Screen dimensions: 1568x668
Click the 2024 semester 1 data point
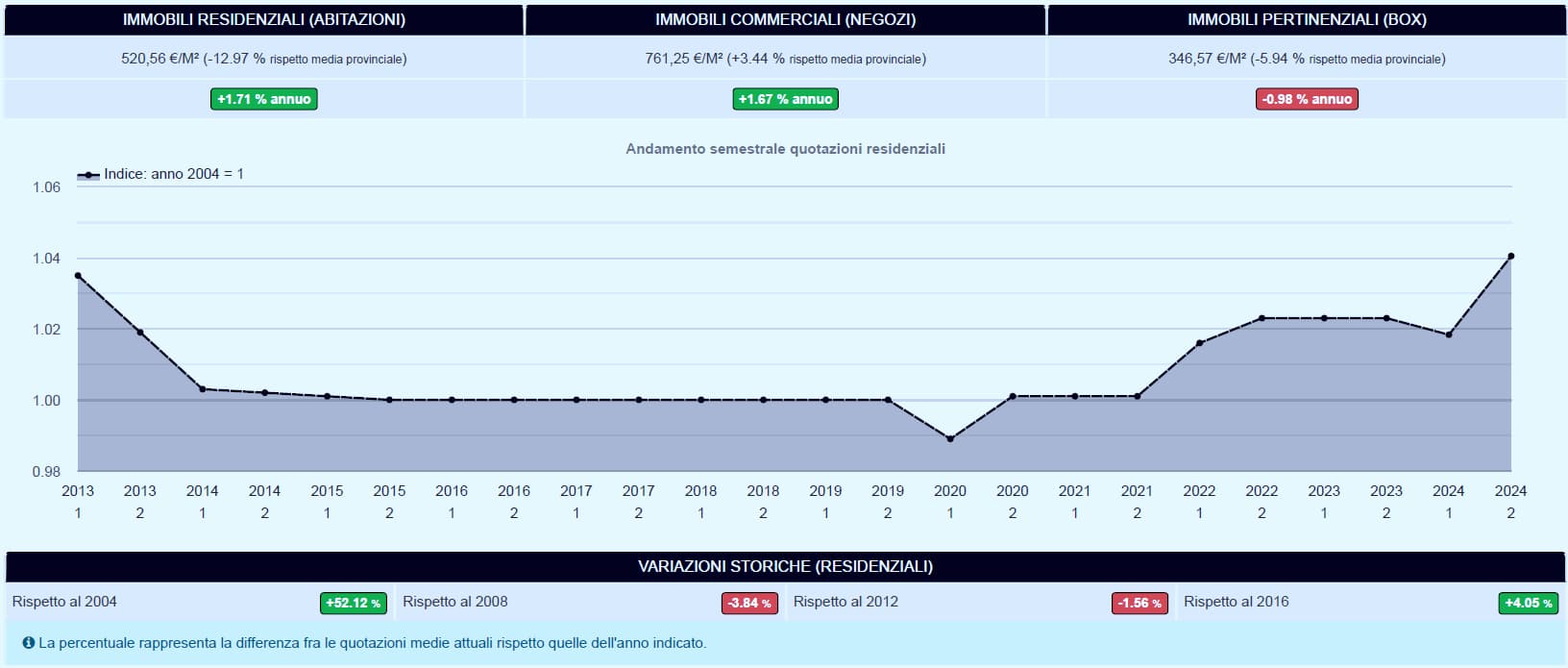point(1449,334)
